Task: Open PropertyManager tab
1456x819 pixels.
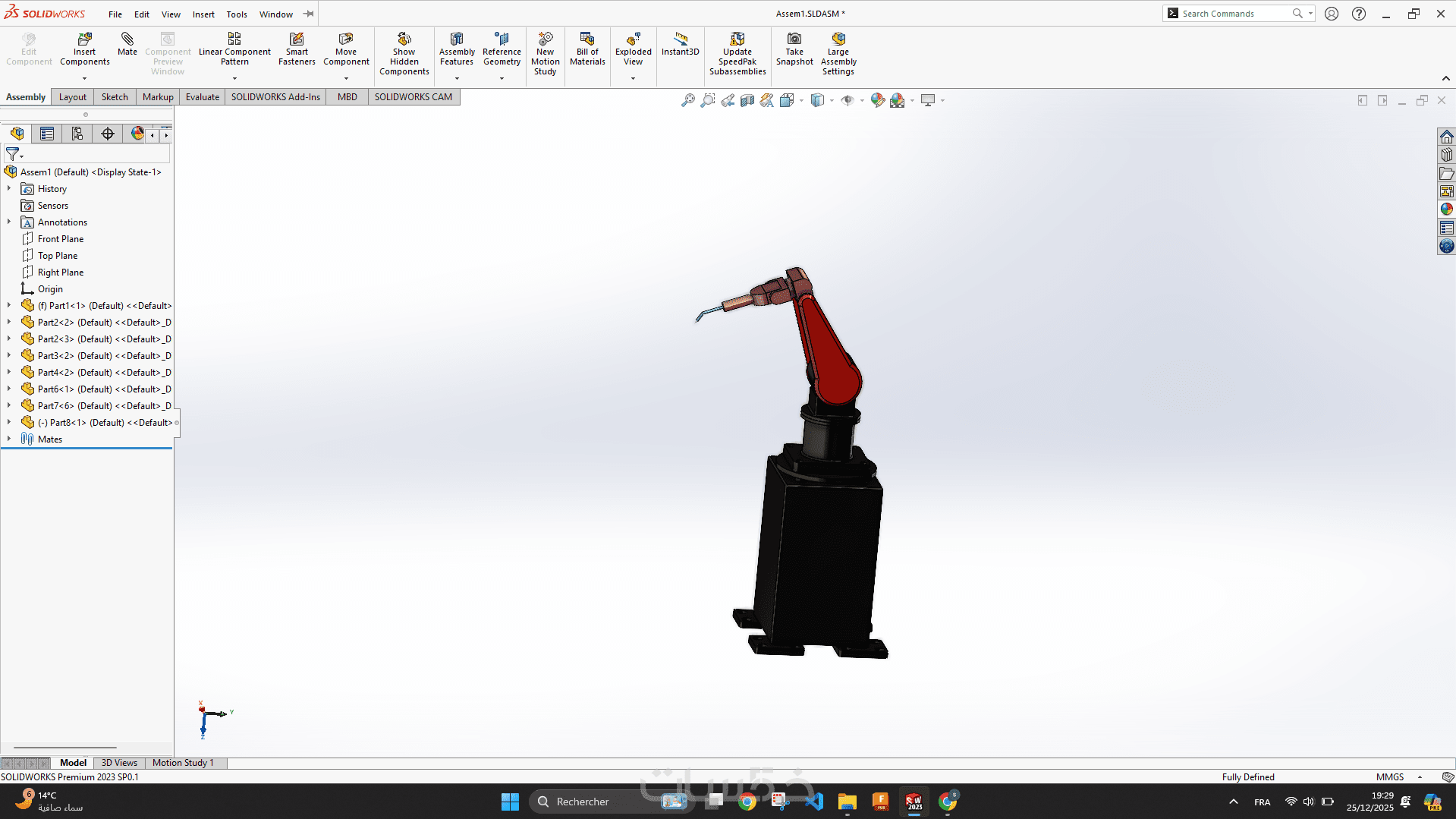Action: click(47, 134)
